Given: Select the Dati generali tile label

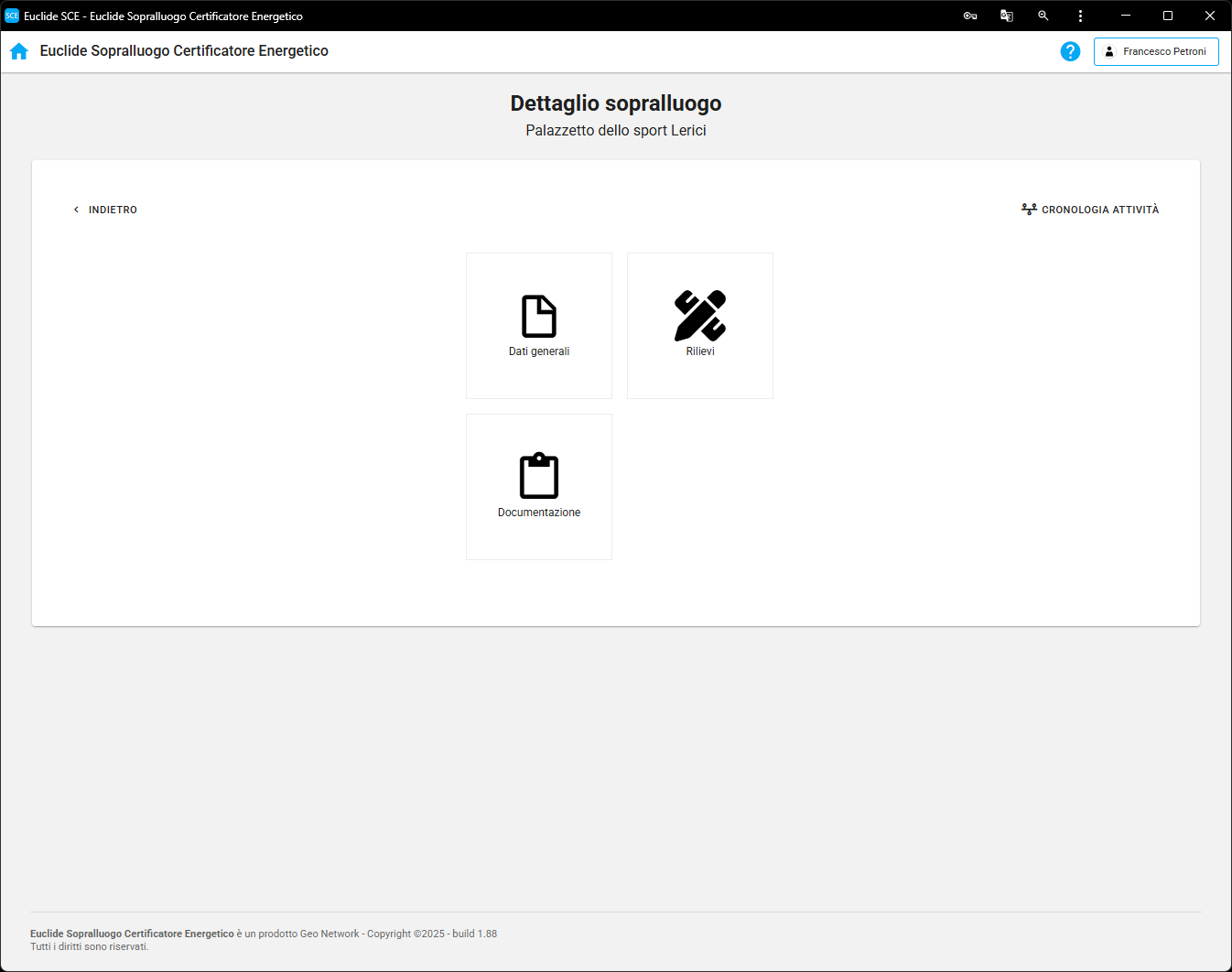Looking at the screenshot, I should (539, 351).
